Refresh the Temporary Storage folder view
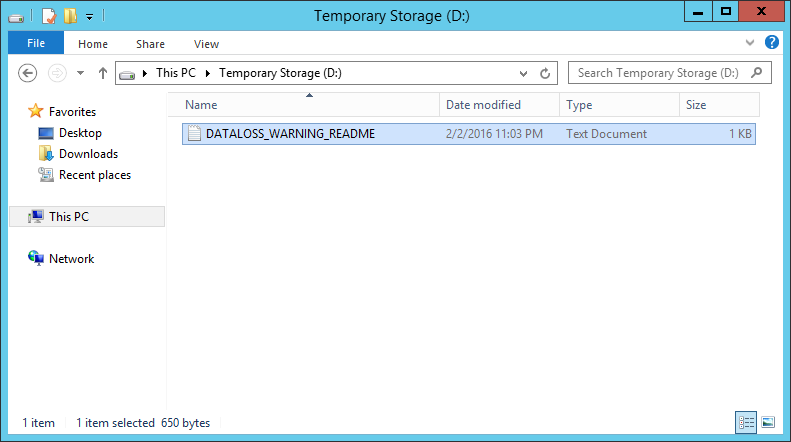Screen dimensions: 791x442 click(545, 74)
